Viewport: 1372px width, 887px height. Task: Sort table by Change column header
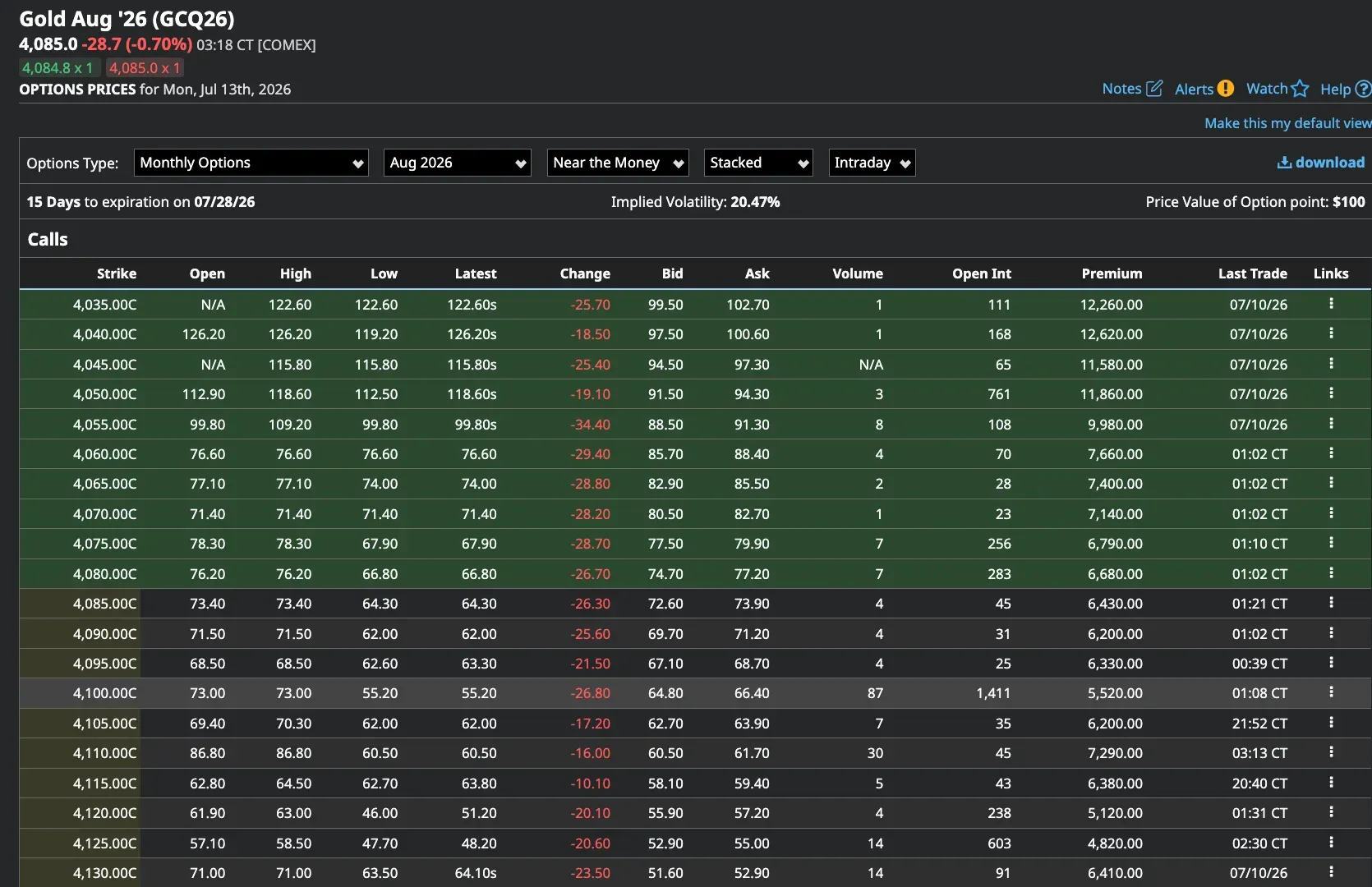click(585, 273)
